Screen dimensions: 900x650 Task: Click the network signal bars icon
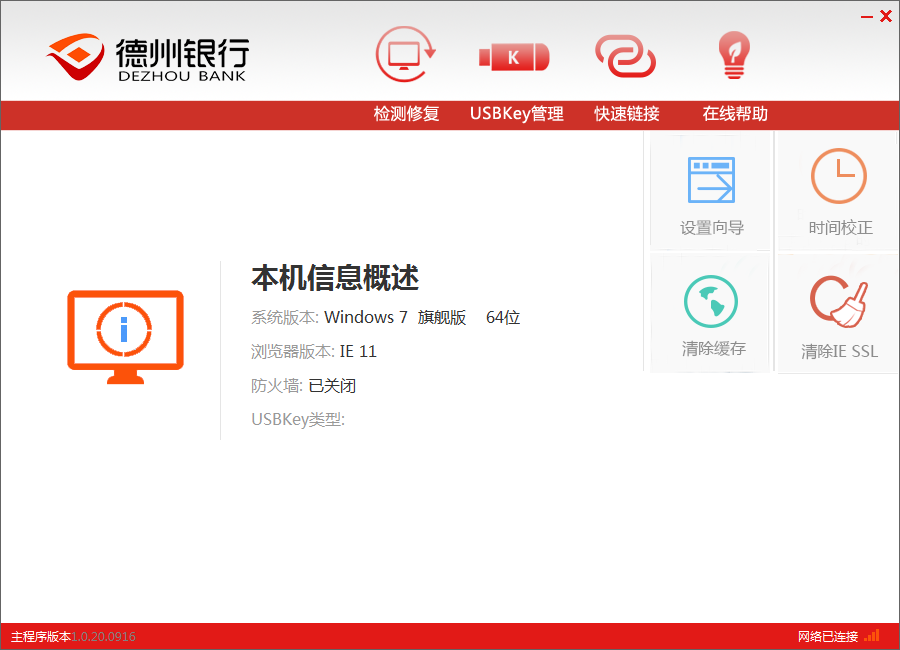point(872,636)
